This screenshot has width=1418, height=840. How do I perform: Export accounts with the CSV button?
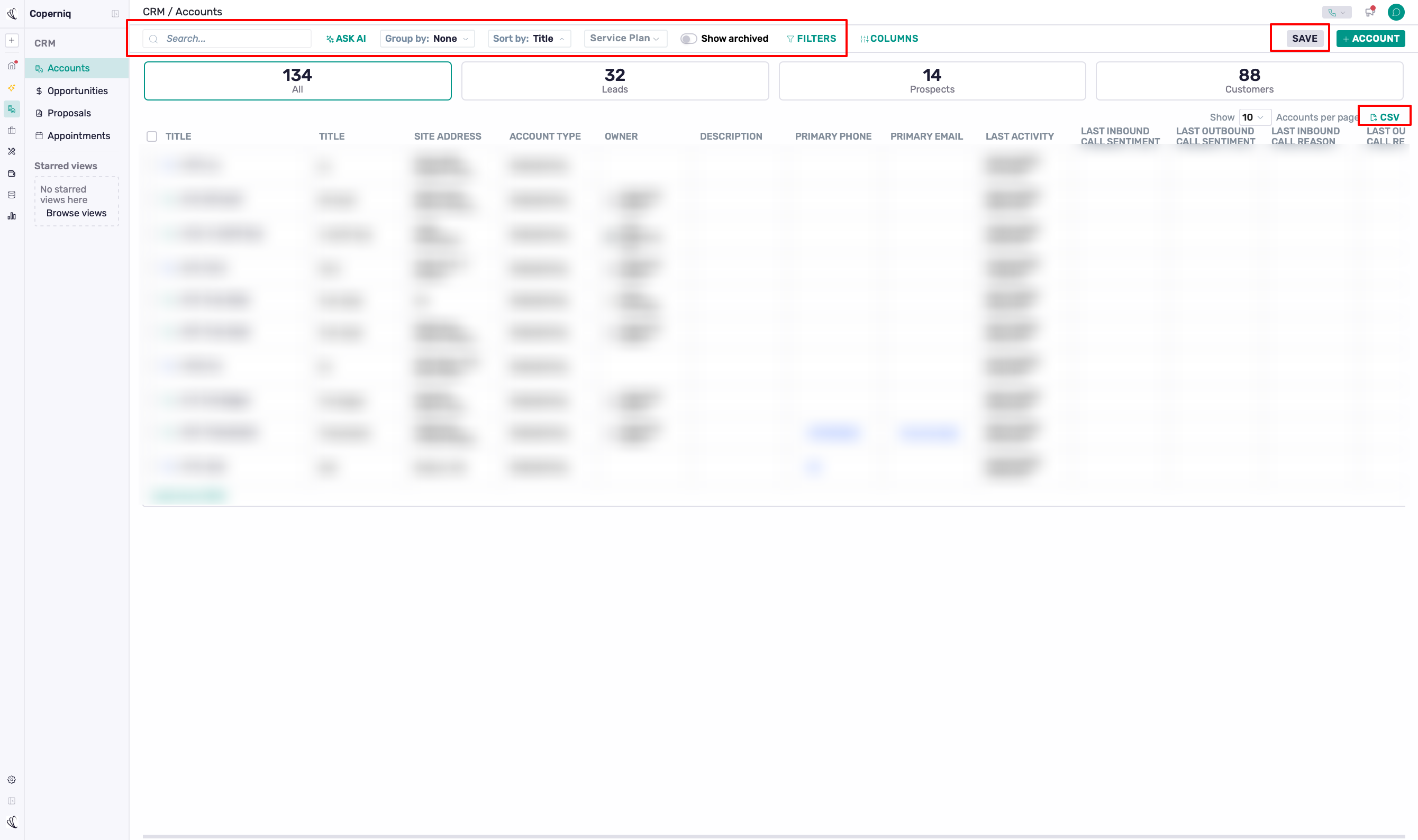pyautogui.click(x=1385, y=117)
